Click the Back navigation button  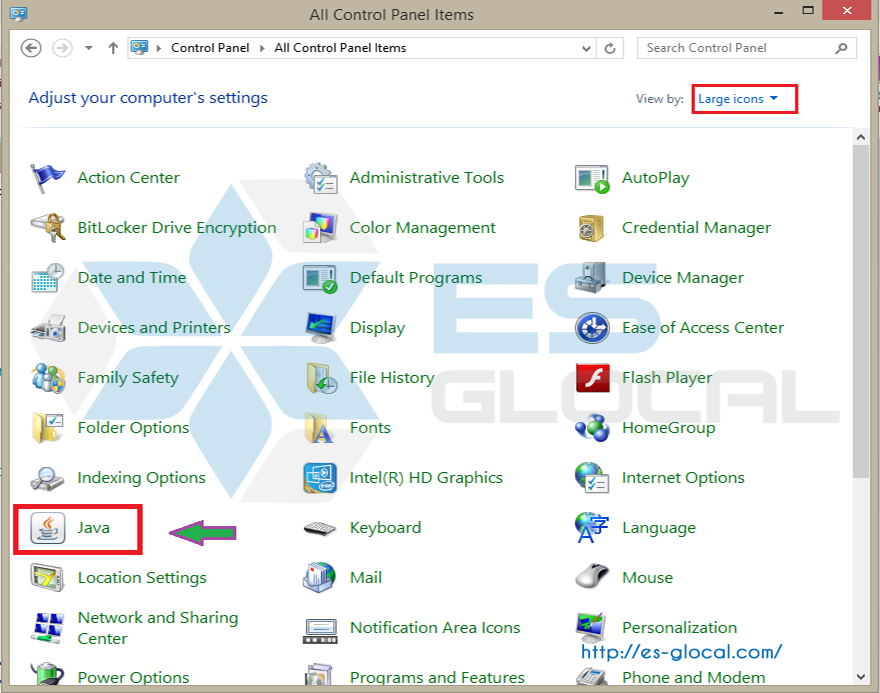point(31,48)
